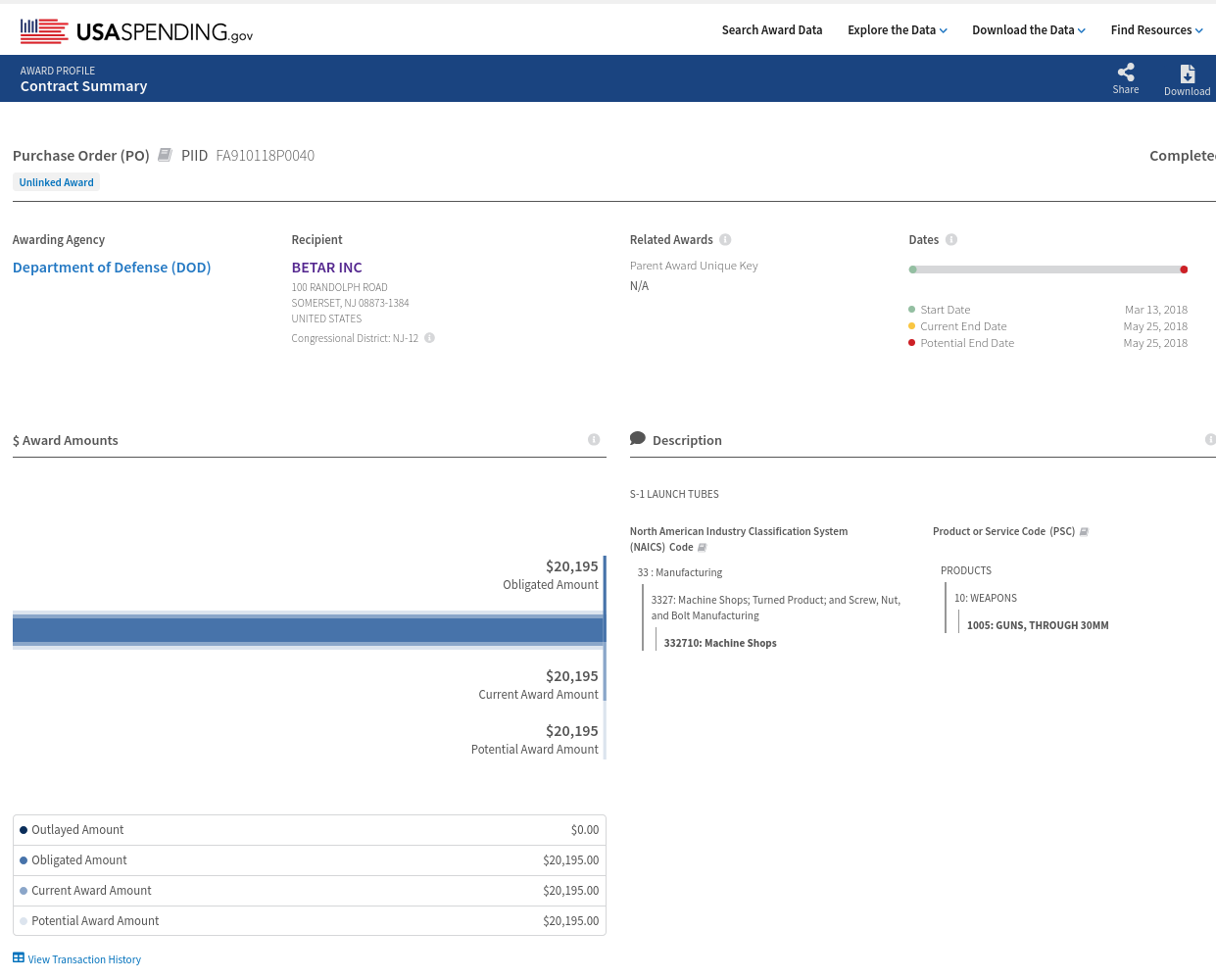
Task: Click the Unlinked Award tag
Action: click(x=57, y=182)
